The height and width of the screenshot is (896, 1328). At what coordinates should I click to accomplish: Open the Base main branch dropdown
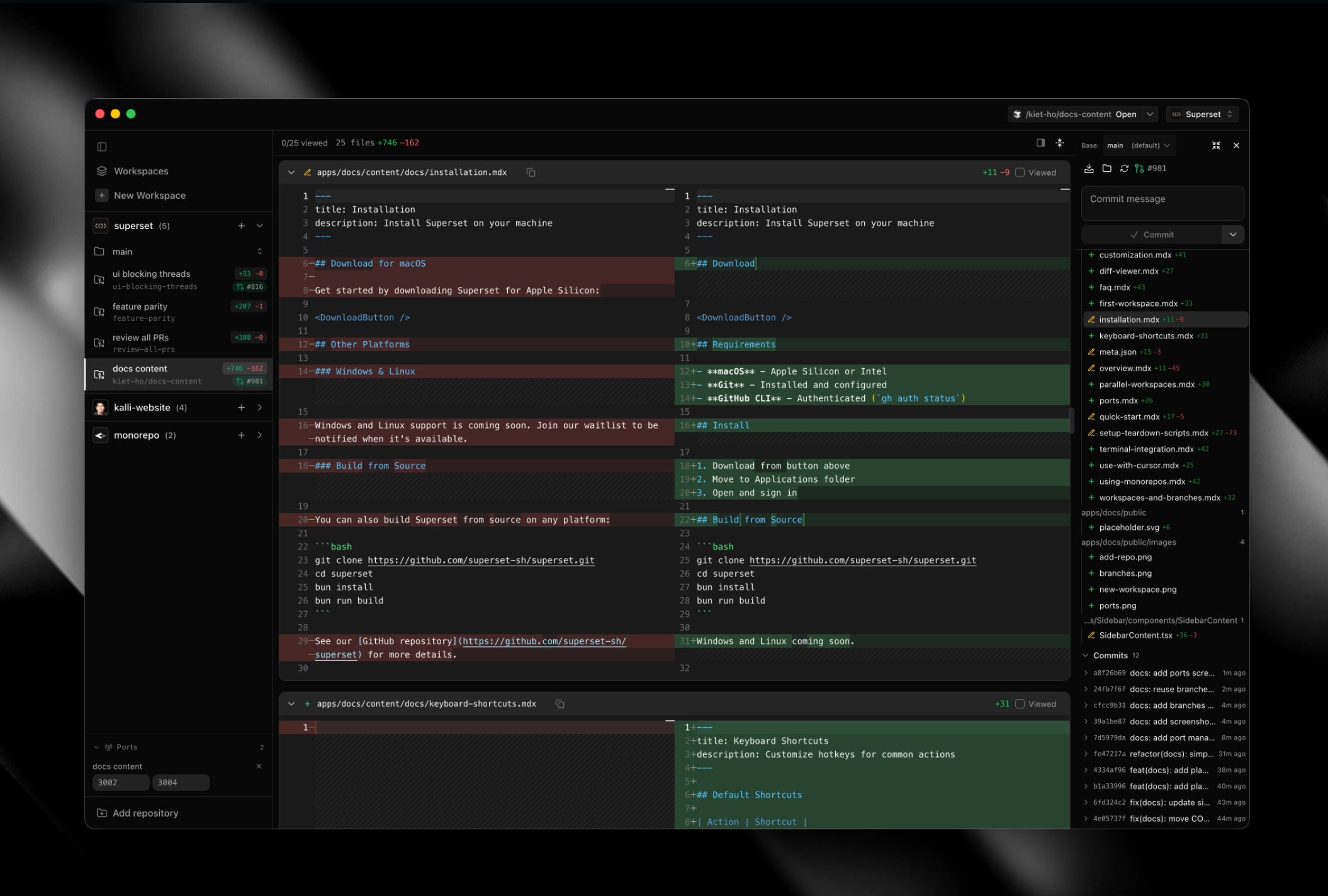tap(1138, 145)
